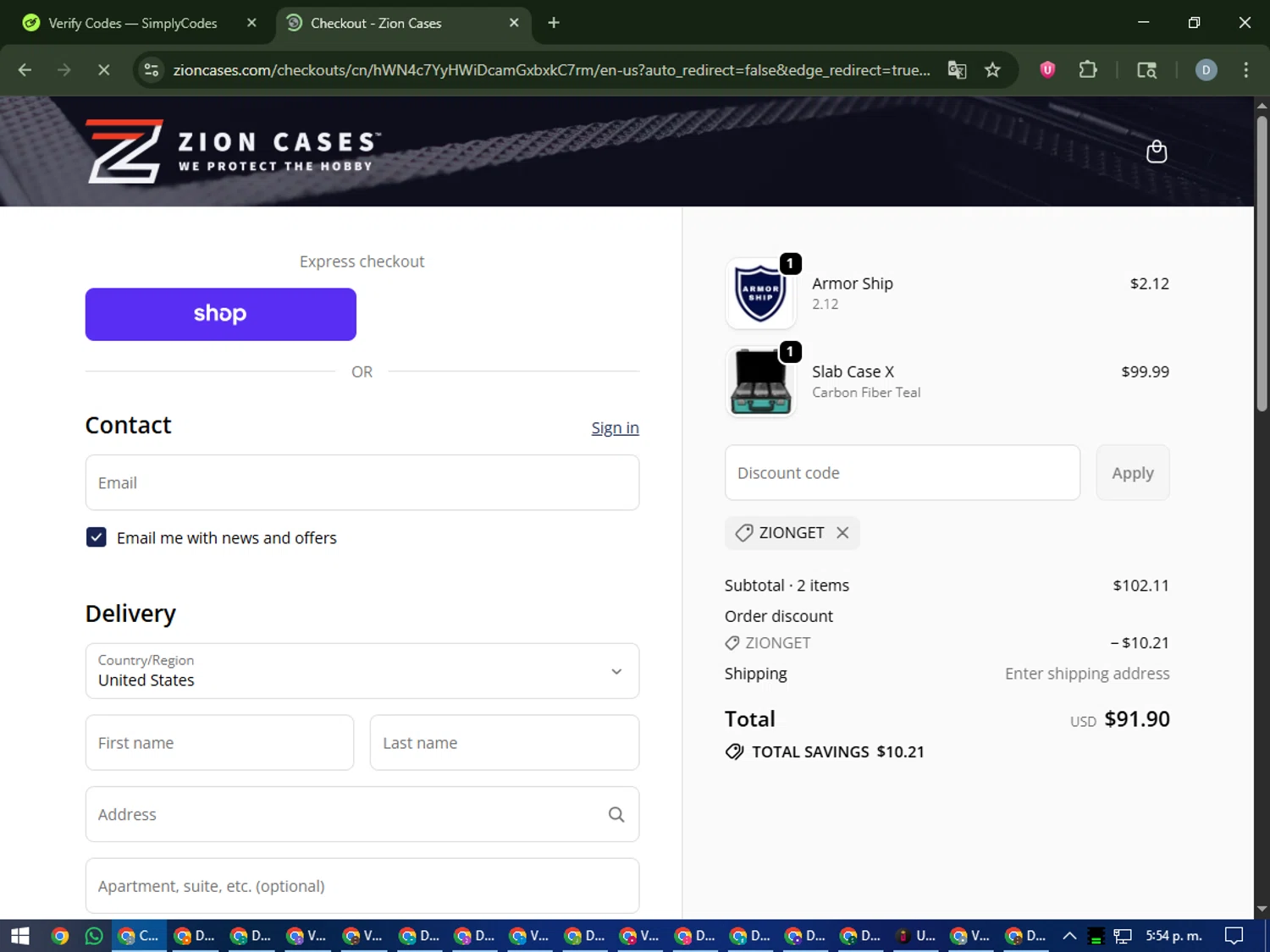1270x952 pixels.
Task: Open the Extensions puzzle icon
Action: 1088,70
